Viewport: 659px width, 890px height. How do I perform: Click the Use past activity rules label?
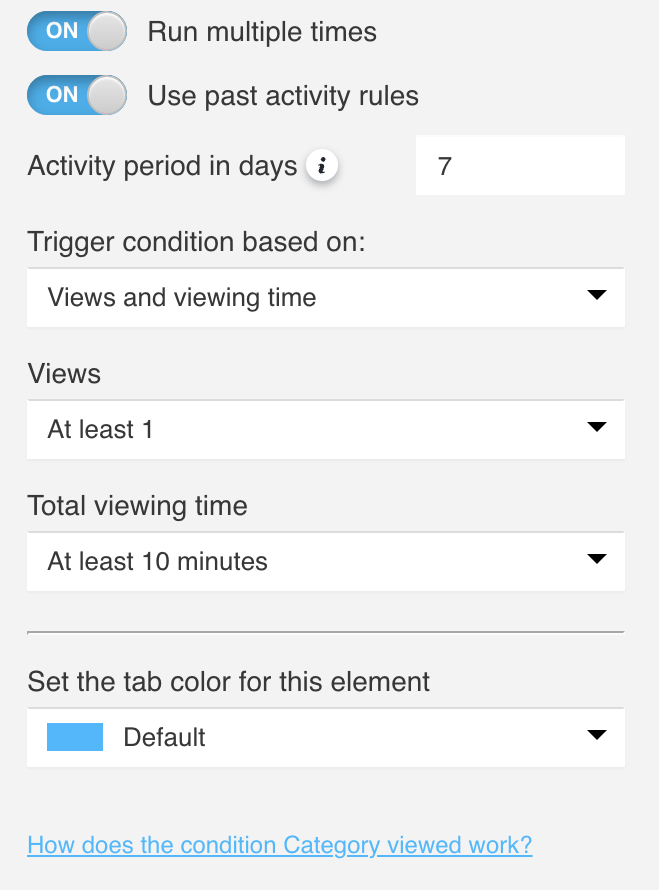(283, 96)
